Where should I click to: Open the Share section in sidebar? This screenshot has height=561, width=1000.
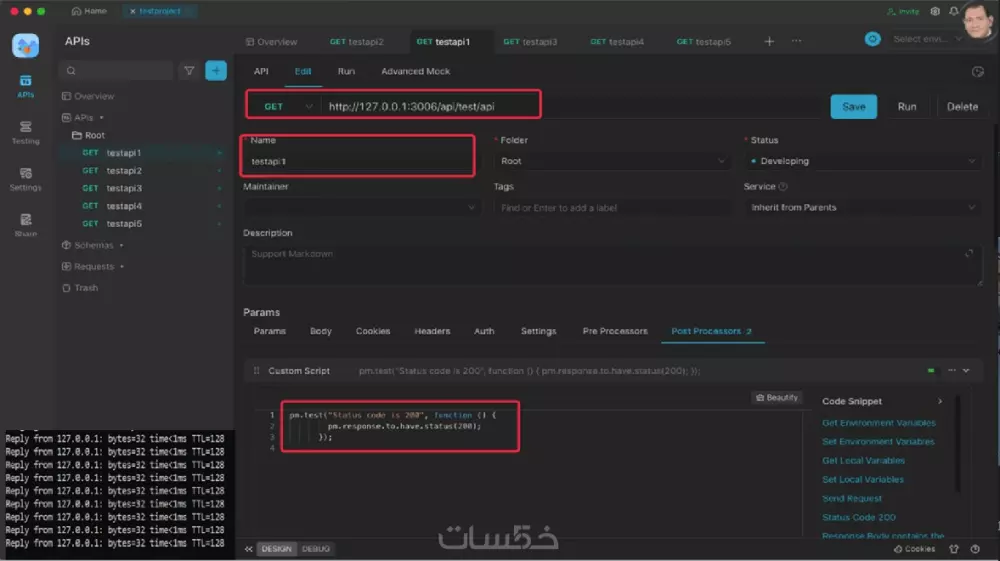26,225
